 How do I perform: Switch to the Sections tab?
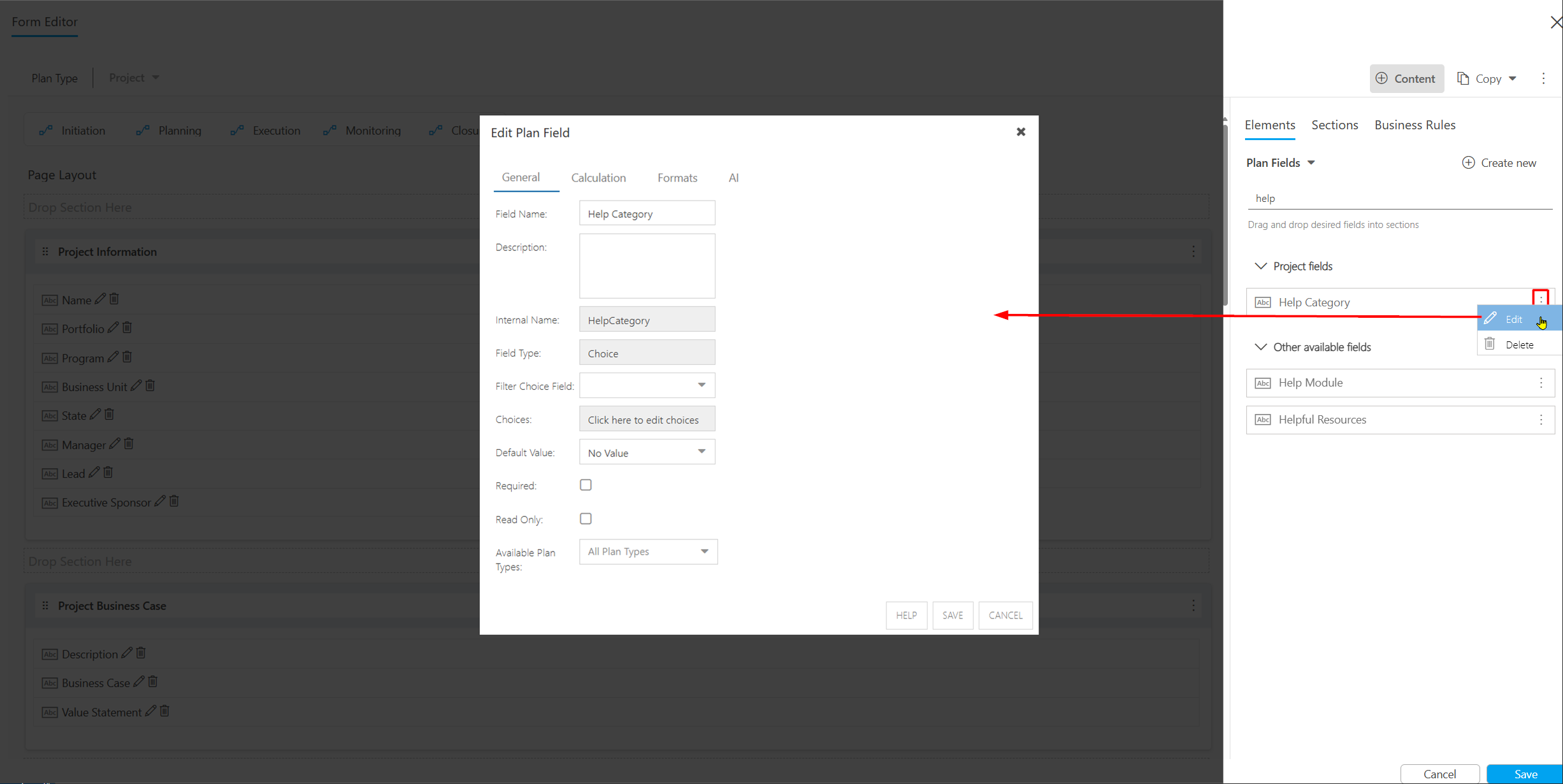(x=1334, y=125)
